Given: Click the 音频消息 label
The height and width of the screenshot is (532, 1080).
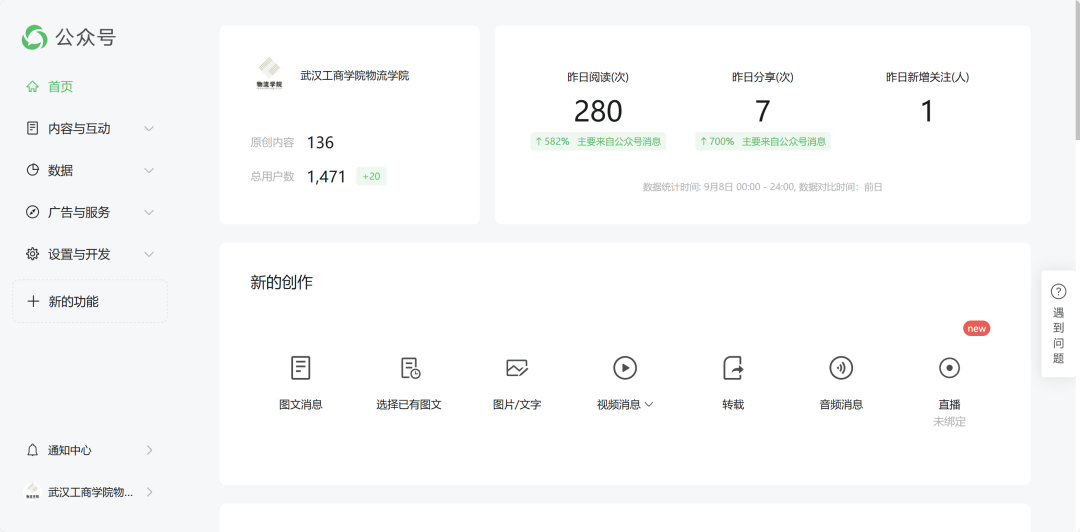Looking at the screenshot, I should pyautogui.click(x=841, y=405).
